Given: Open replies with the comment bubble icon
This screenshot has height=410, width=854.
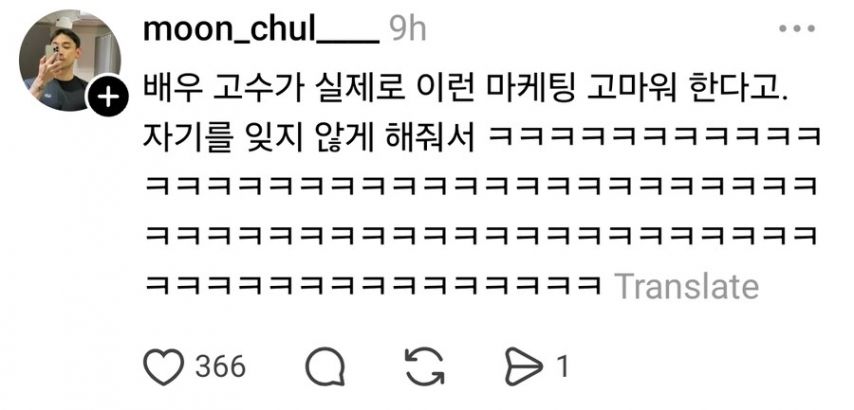Looking at the screenshot, I should coord(325,366).
